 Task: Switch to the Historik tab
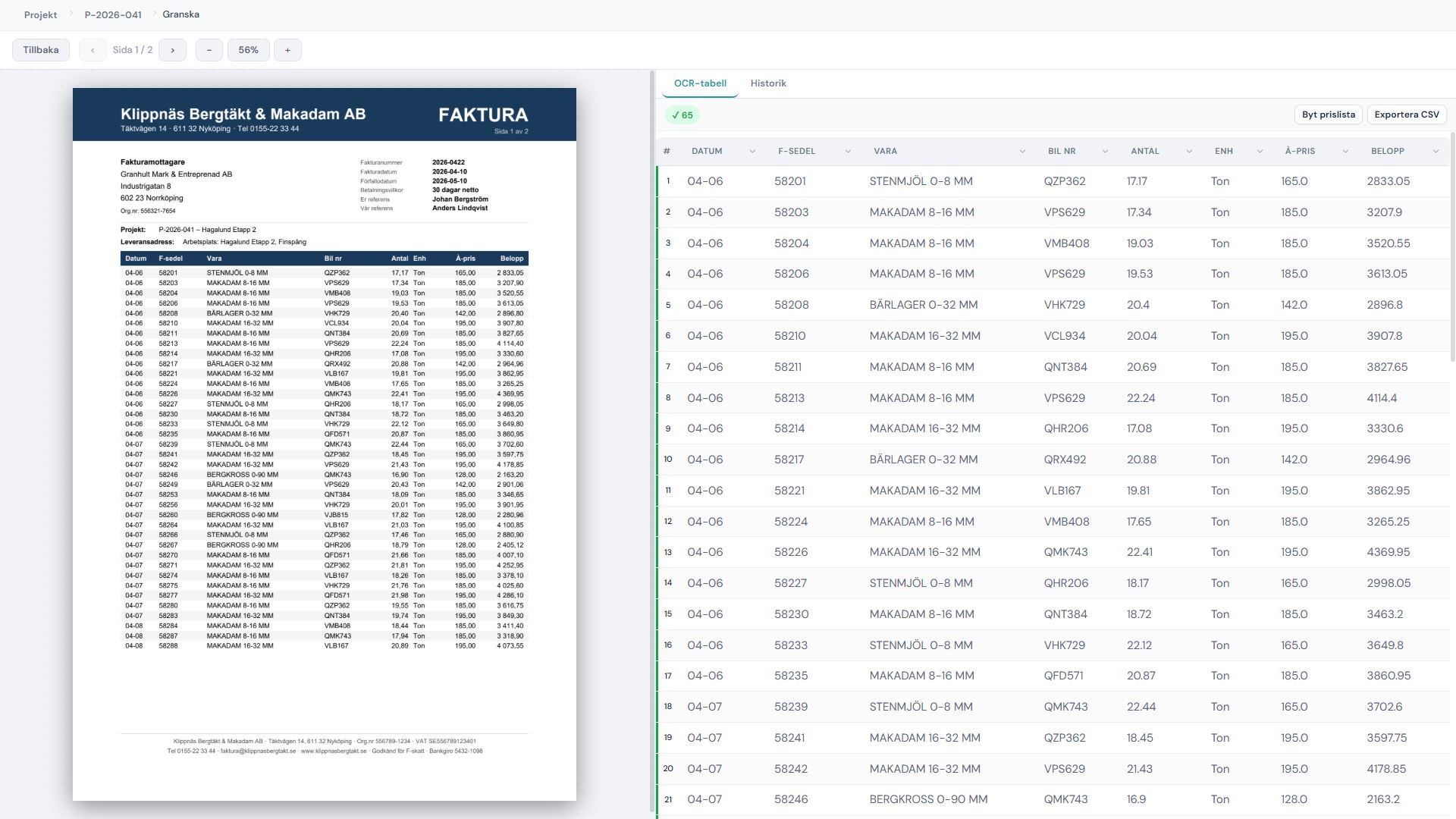pos(767,83)
